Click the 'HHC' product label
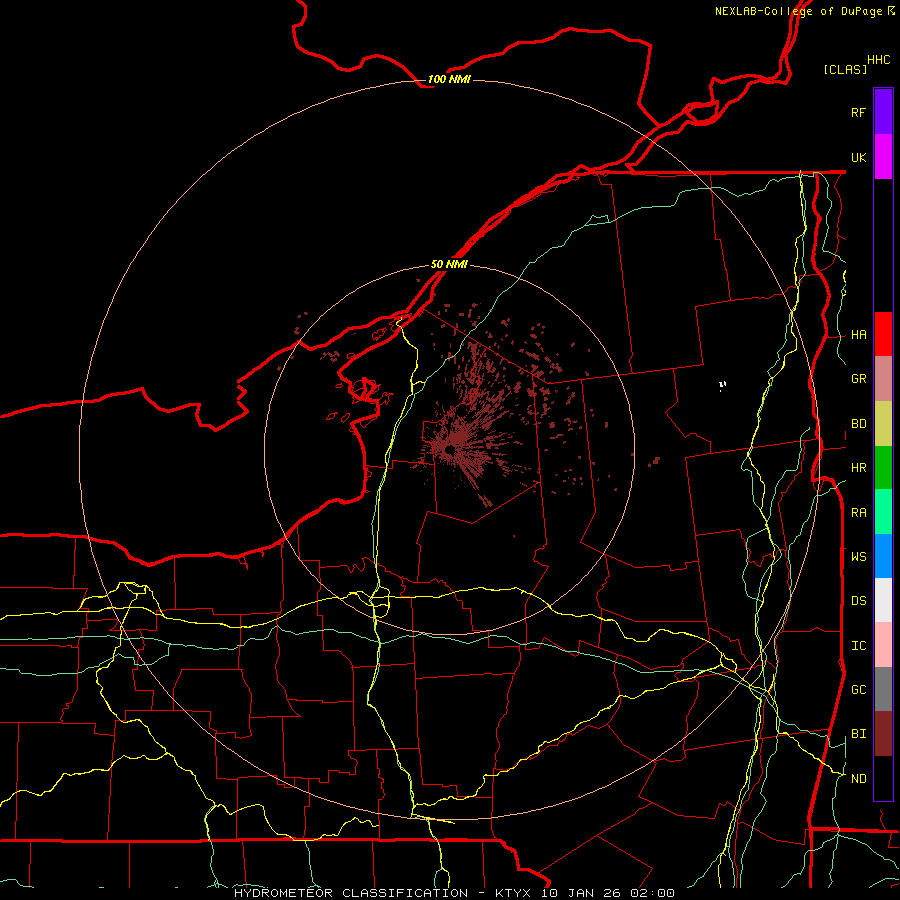The image size is (900, 900). click(878, 60)
